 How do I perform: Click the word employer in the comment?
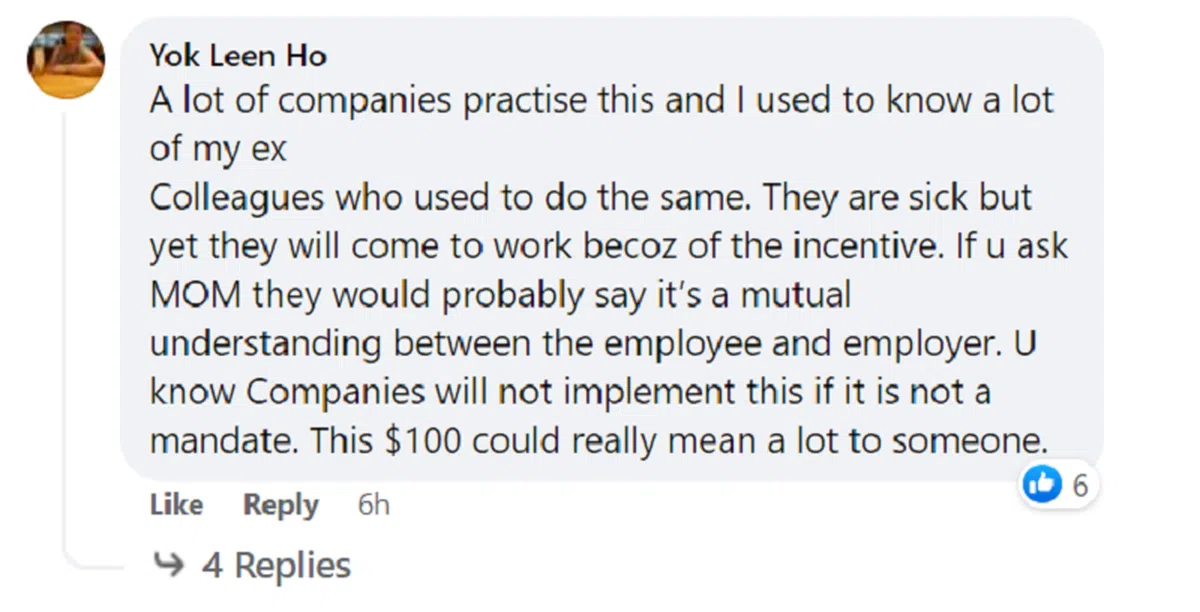point(913,343)
